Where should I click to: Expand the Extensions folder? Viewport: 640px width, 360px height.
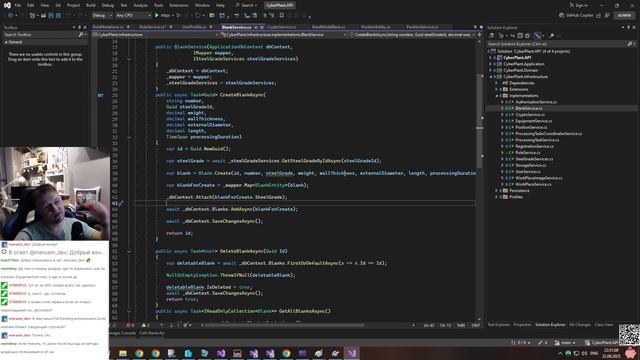click(x=496, y=89)
